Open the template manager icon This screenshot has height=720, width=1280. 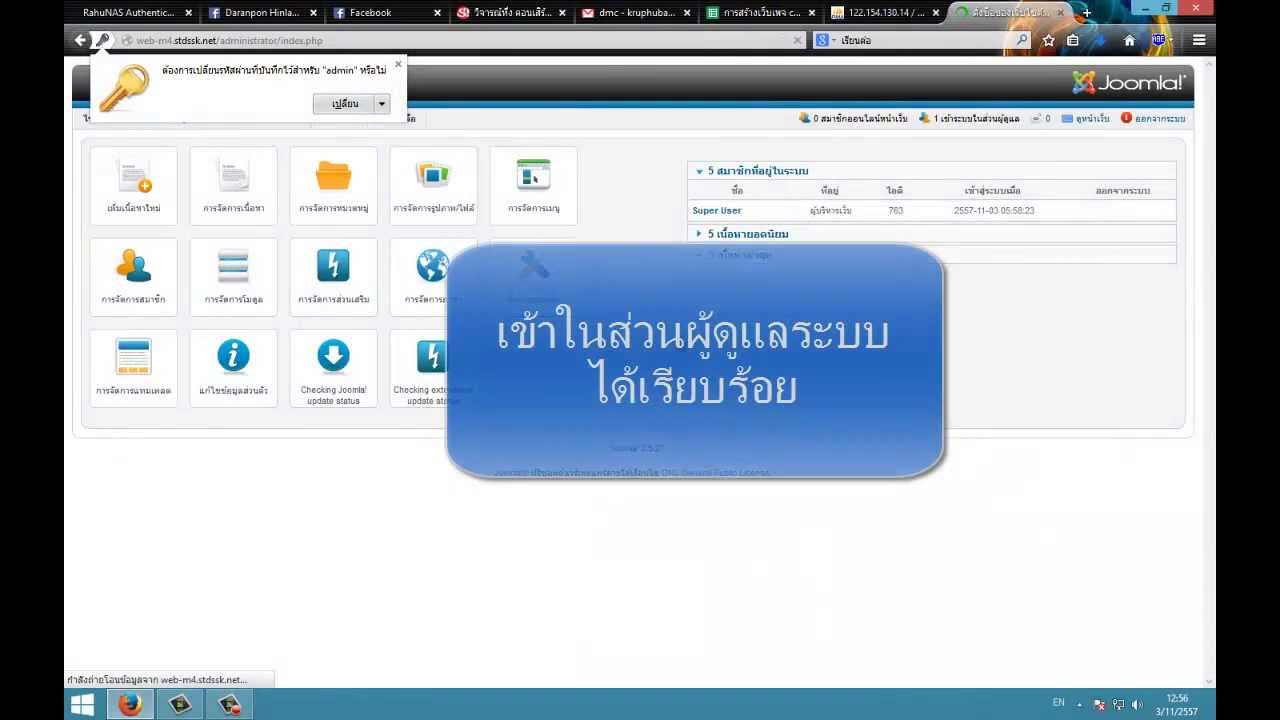(133, 368)
